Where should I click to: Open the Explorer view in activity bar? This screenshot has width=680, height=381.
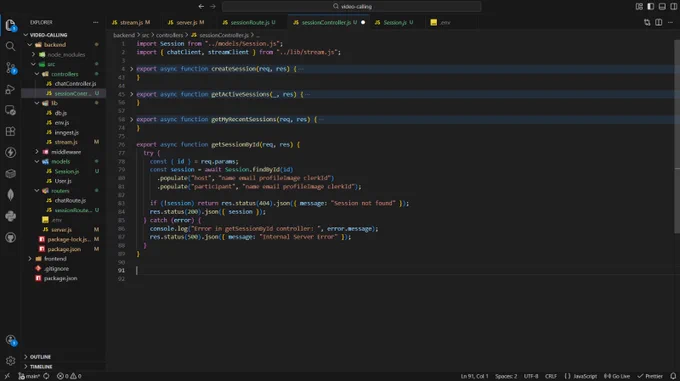tap(10, 25)
